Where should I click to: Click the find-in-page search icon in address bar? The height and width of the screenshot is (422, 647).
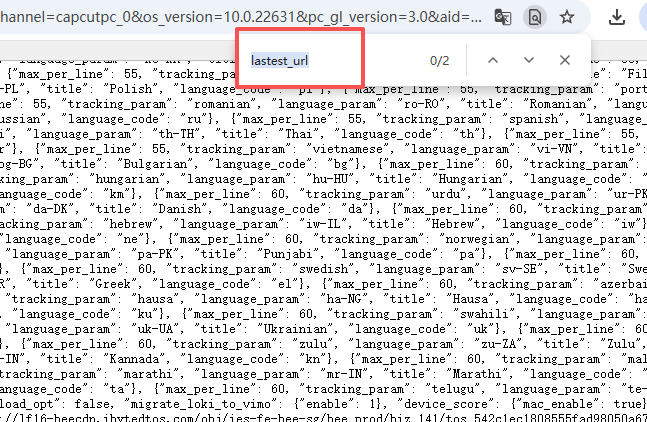tap(535, 17)
